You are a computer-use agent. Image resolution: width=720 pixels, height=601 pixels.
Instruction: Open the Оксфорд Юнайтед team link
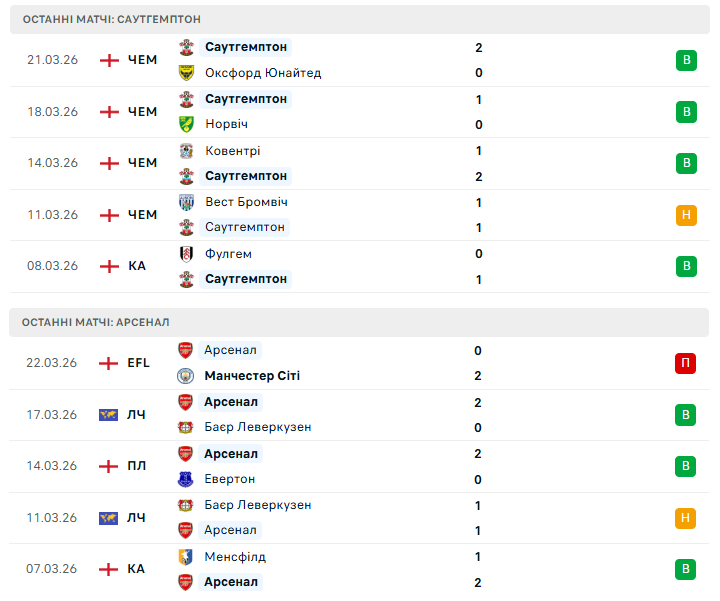pyautogui.click(x=263, y=73)
